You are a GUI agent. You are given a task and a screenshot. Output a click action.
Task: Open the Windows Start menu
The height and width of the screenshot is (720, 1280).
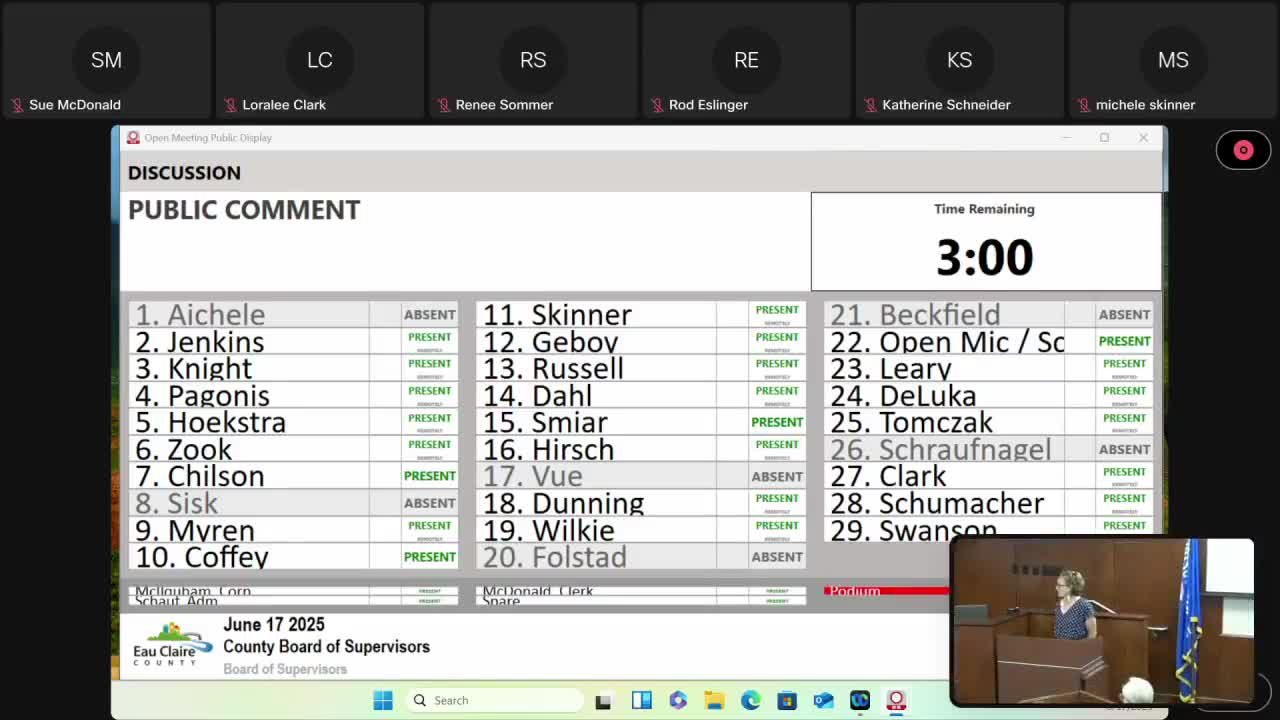point(383,700)
